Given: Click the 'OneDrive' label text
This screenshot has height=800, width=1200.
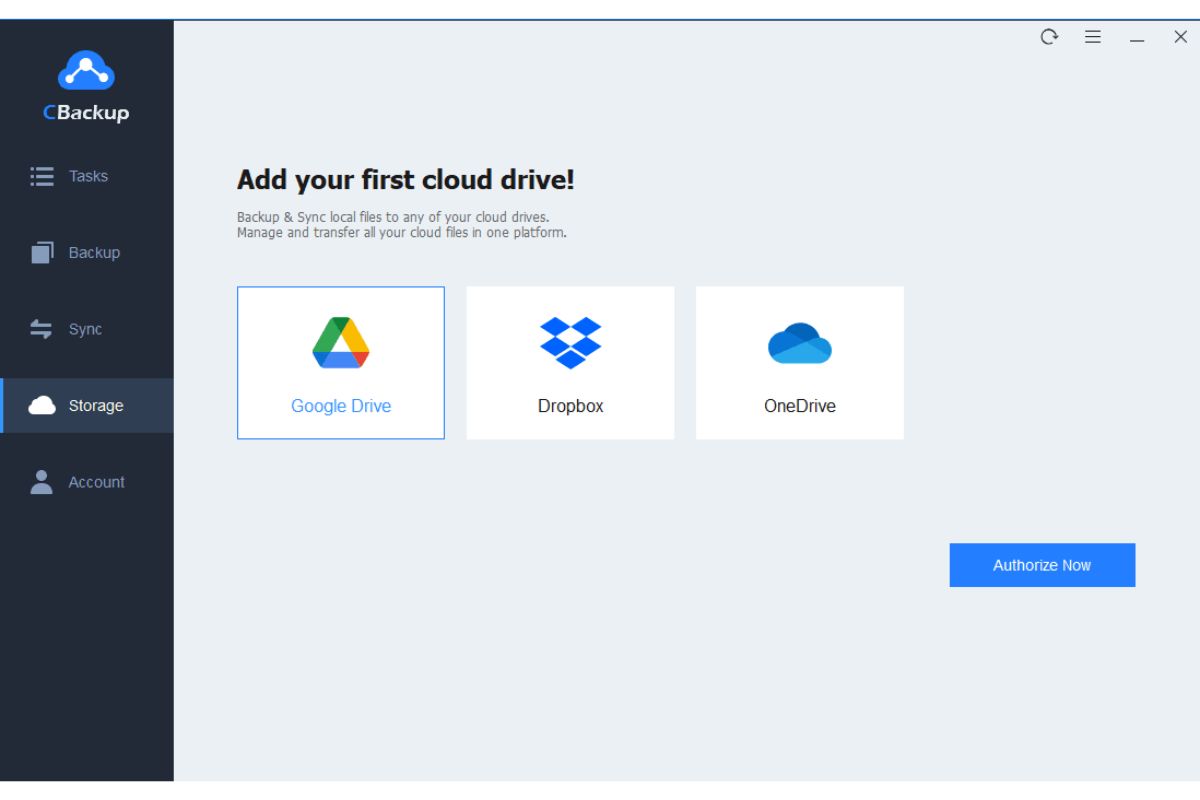Looking at the screenshot, I should (800, 406).
